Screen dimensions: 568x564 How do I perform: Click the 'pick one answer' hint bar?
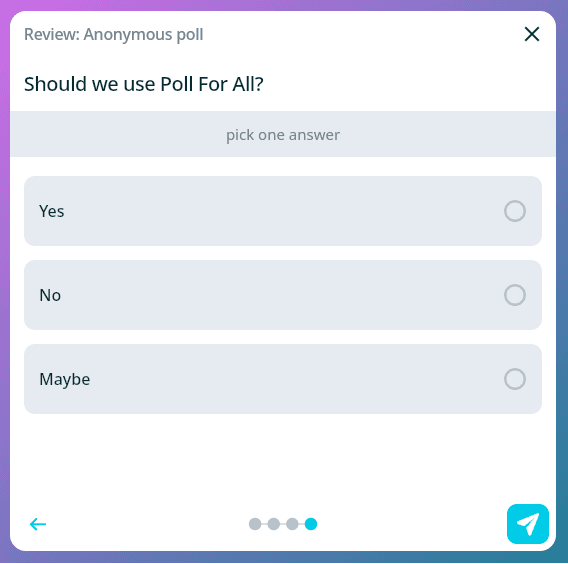point(283,134)
